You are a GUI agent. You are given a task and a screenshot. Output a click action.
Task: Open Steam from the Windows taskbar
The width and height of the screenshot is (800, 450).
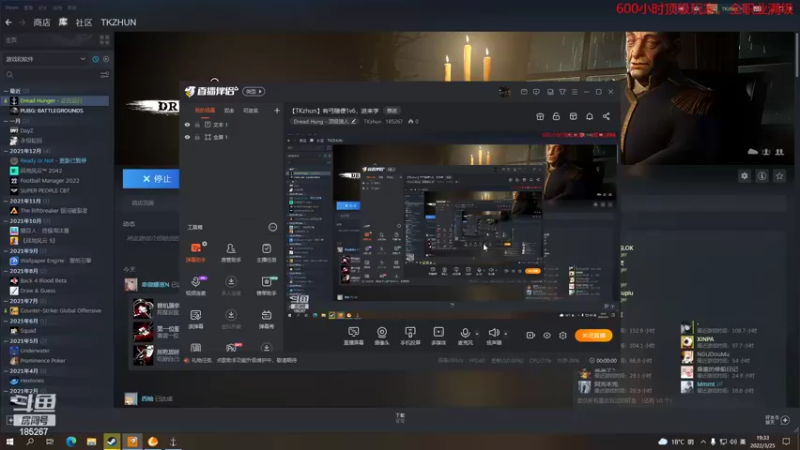112,441
